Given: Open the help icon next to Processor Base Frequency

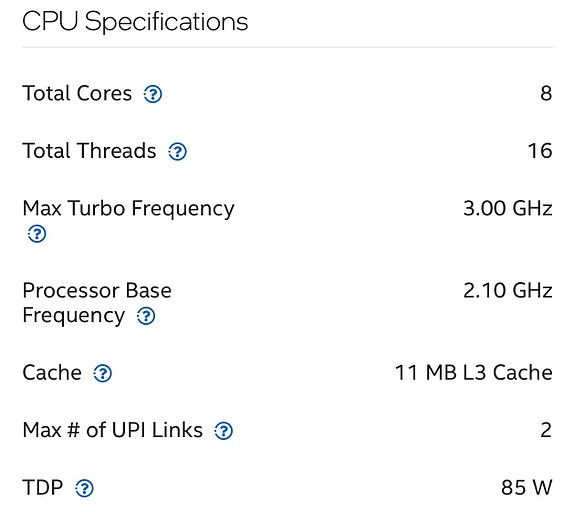Looking at the screenshot, I should (146, 316).
